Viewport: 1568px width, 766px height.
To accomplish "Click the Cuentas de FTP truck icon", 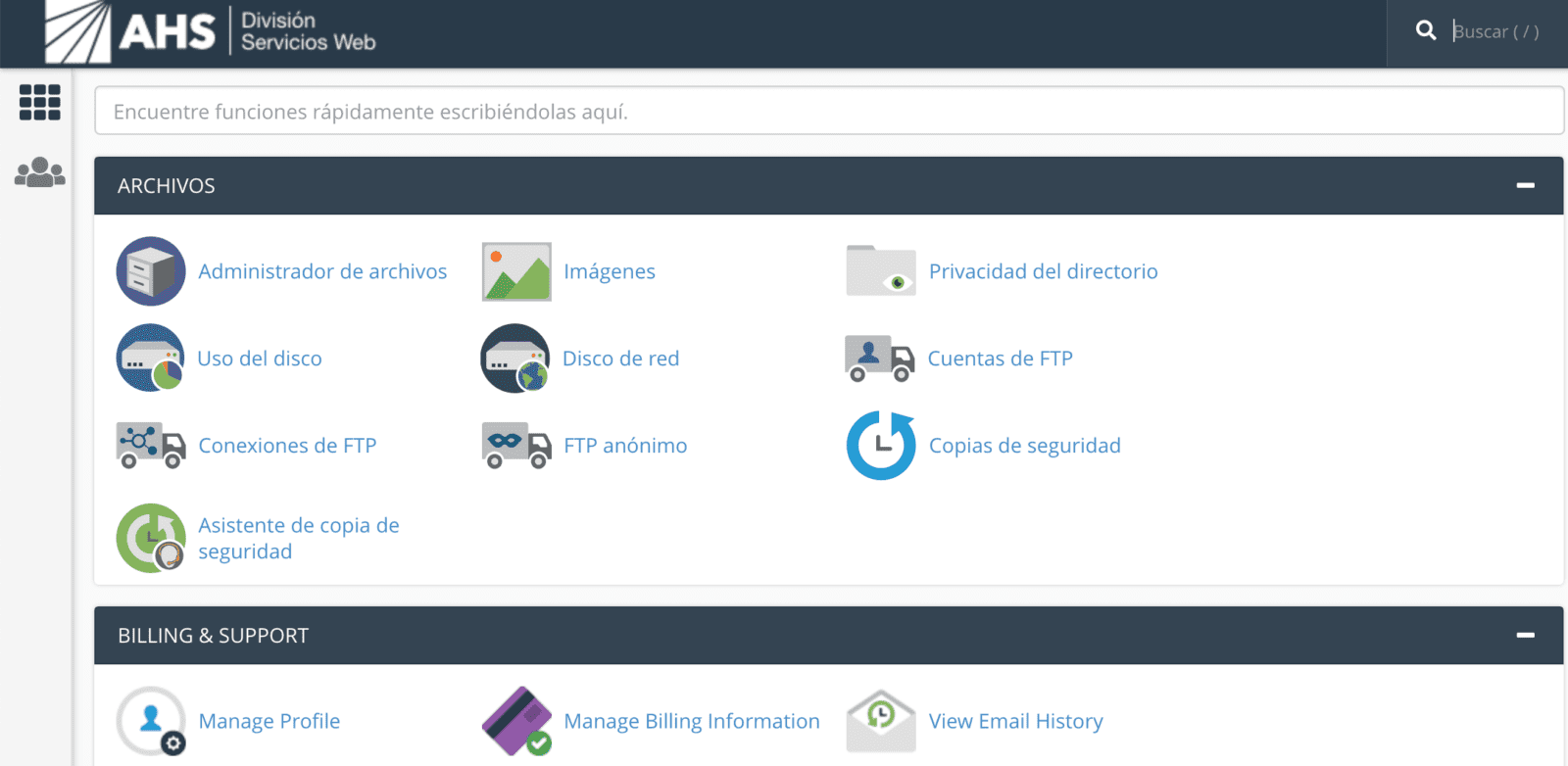I will [x=880, y=359].
